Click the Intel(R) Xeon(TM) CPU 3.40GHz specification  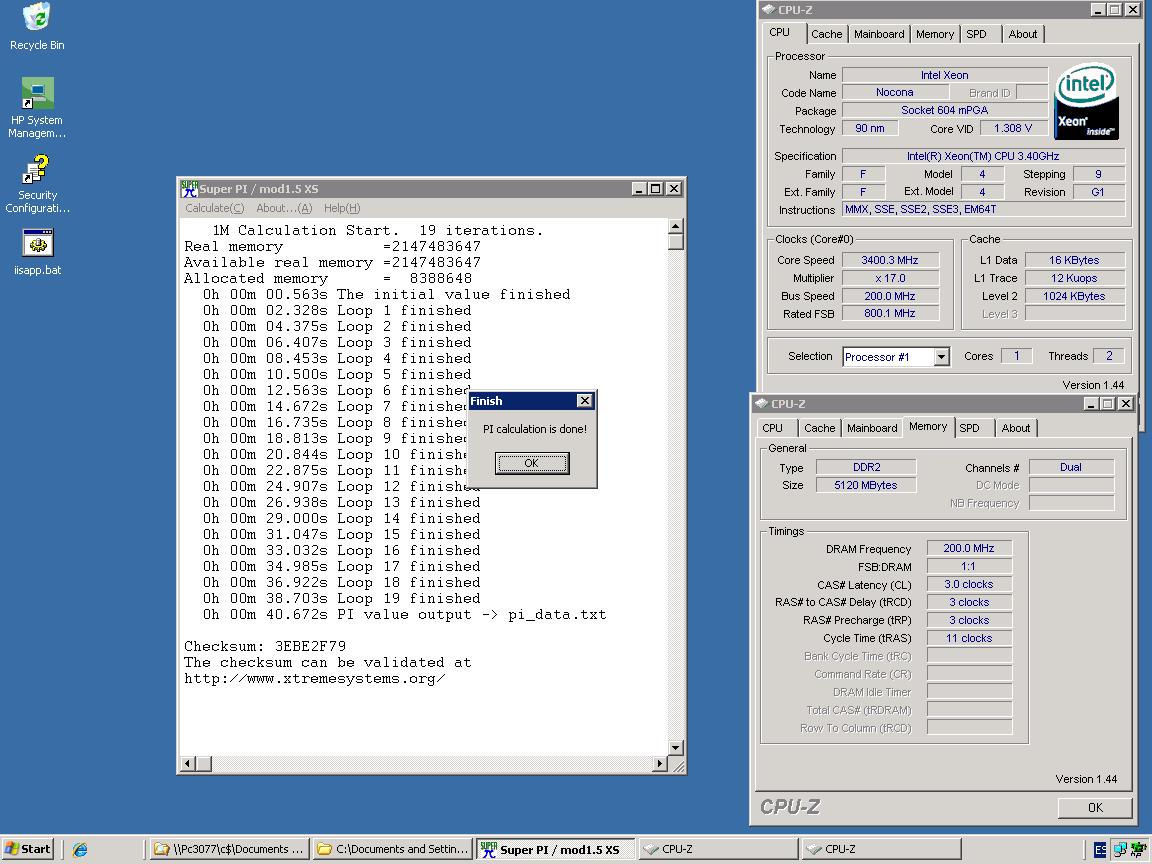tap(982, 156)
